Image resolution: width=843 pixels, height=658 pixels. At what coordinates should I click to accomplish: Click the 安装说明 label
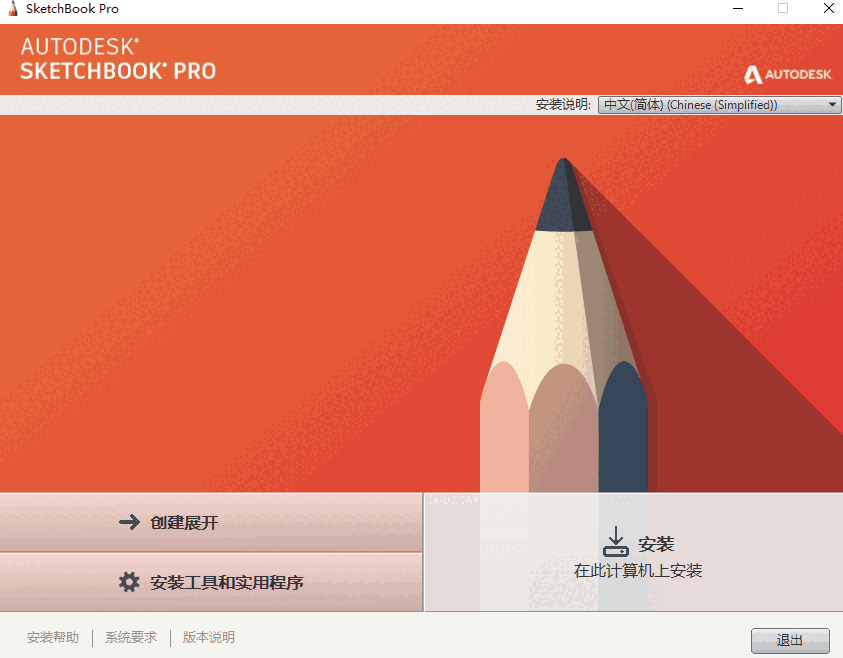tap(563, 104)
